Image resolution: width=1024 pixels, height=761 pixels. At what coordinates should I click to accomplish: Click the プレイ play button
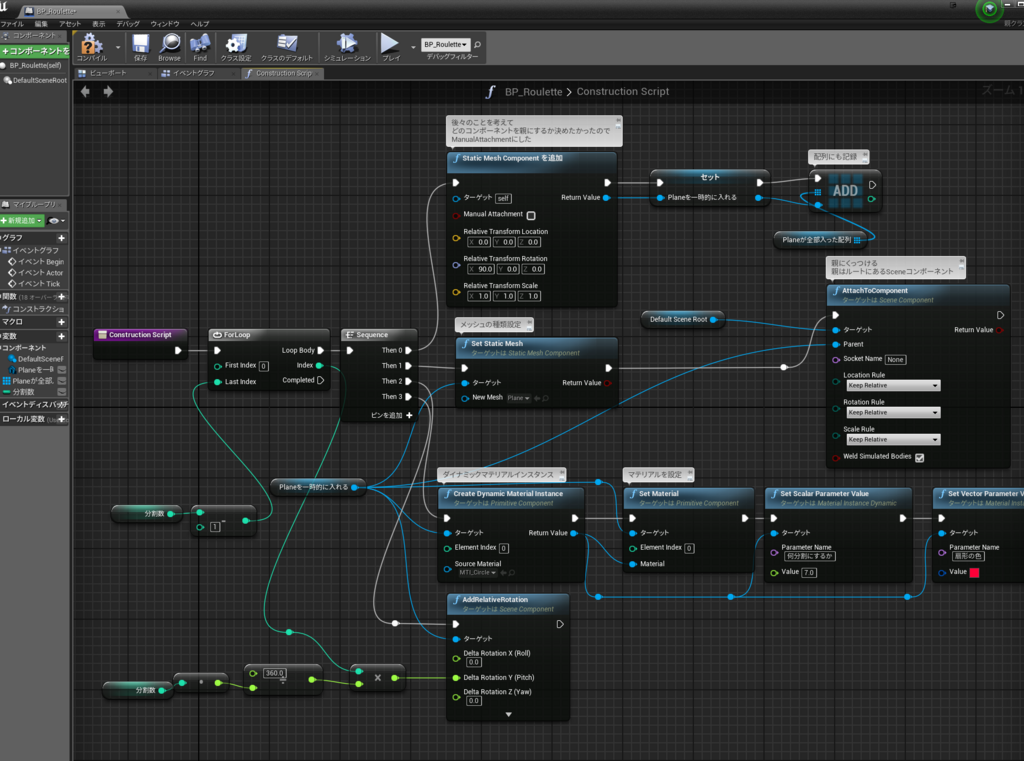(391, 48)
